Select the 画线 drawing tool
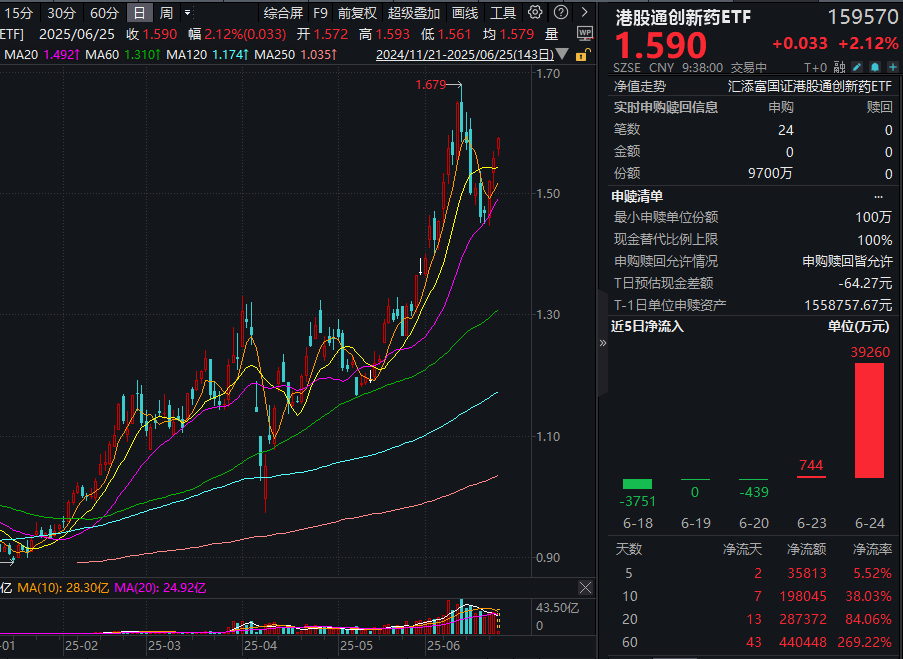903x659 pixels. (465, 12)
